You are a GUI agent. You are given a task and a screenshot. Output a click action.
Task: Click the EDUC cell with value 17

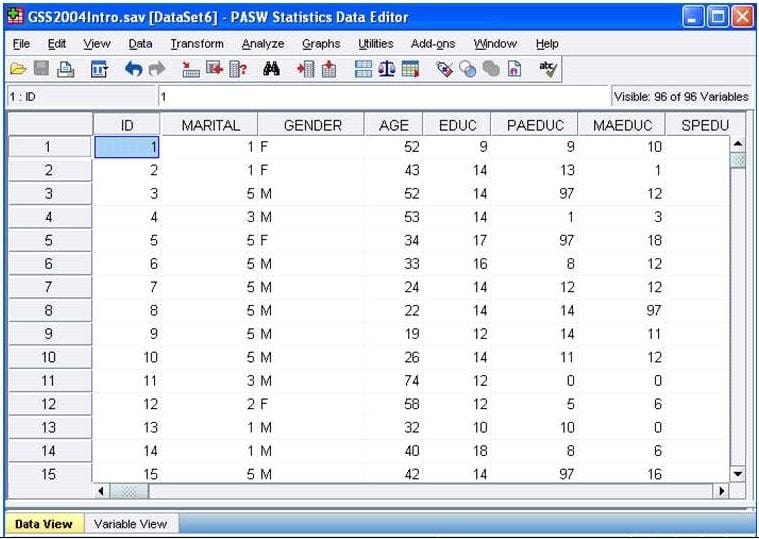pyautogui.click(x=457, y=240)
